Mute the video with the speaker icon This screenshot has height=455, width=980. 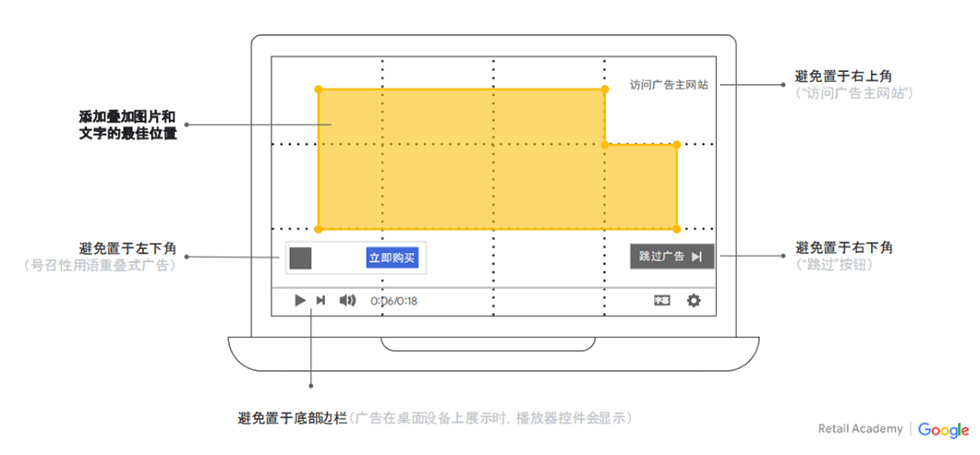(x=348, y=300)
